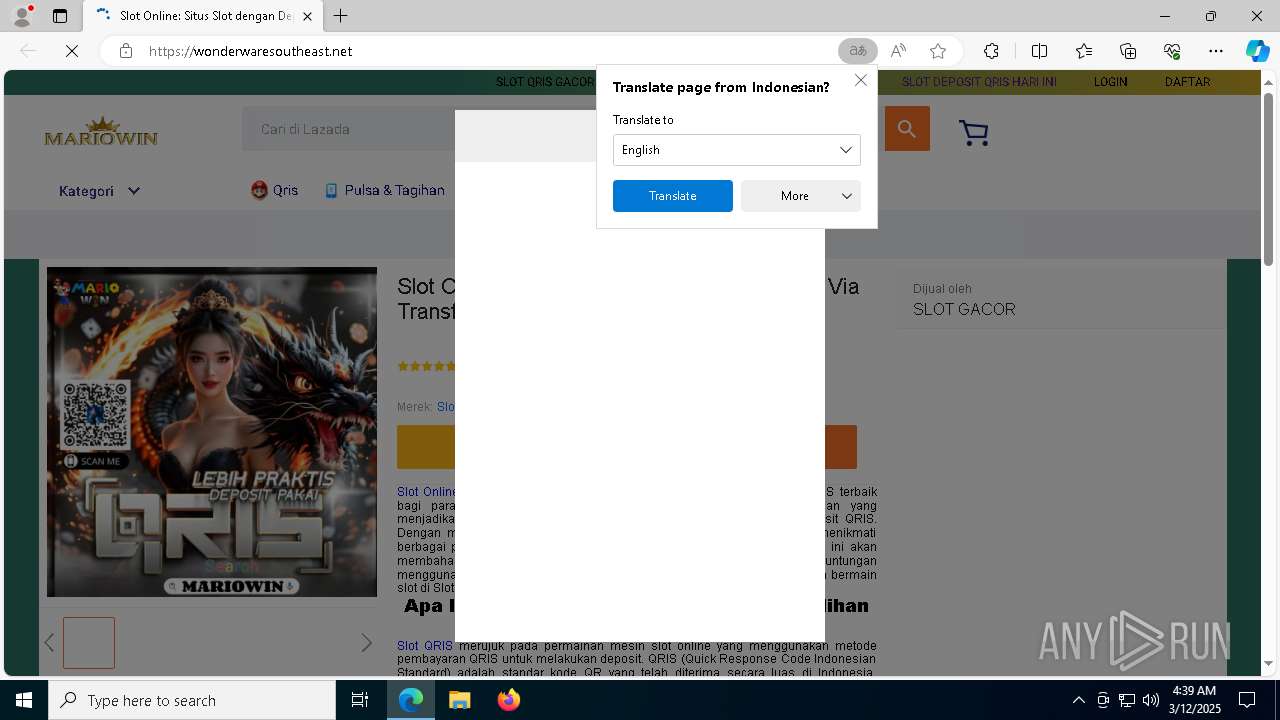
Task: Click SLOT DEPOSIT QRIS HARI INI link
Action: [978, 82]
